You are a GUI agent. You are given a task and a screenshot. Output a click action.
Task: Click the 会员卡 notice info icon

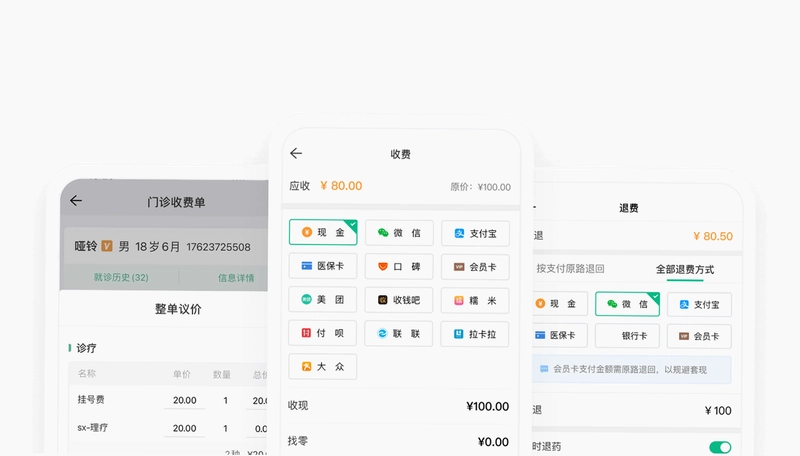coord(544,369)
